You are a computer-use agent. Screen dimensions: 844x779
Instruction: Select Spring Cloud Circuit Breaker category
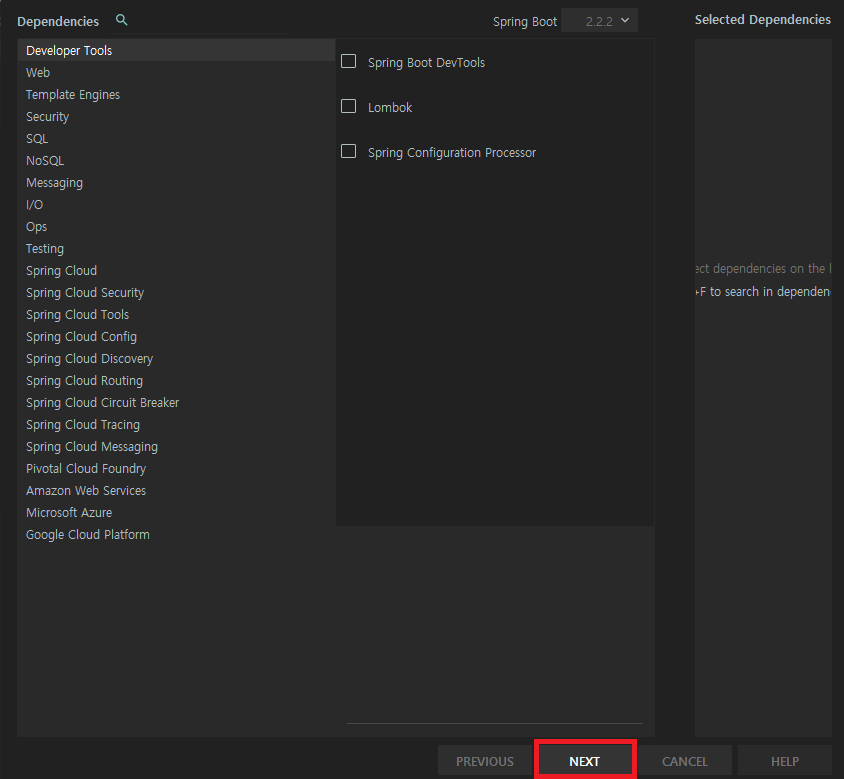(x=177, y=403)
